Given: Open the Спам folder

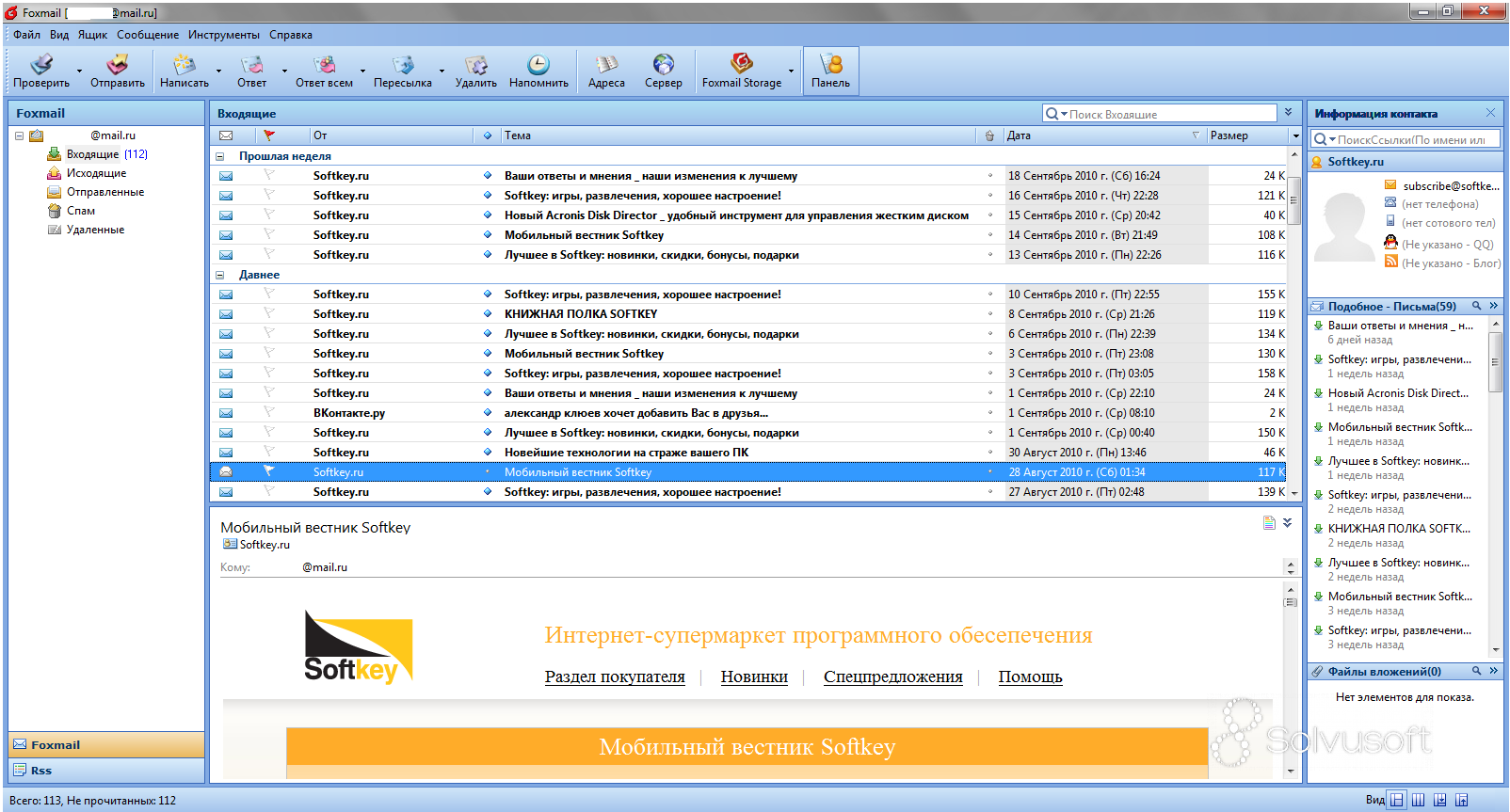Looking at the screenshot, I should point(80,211).
